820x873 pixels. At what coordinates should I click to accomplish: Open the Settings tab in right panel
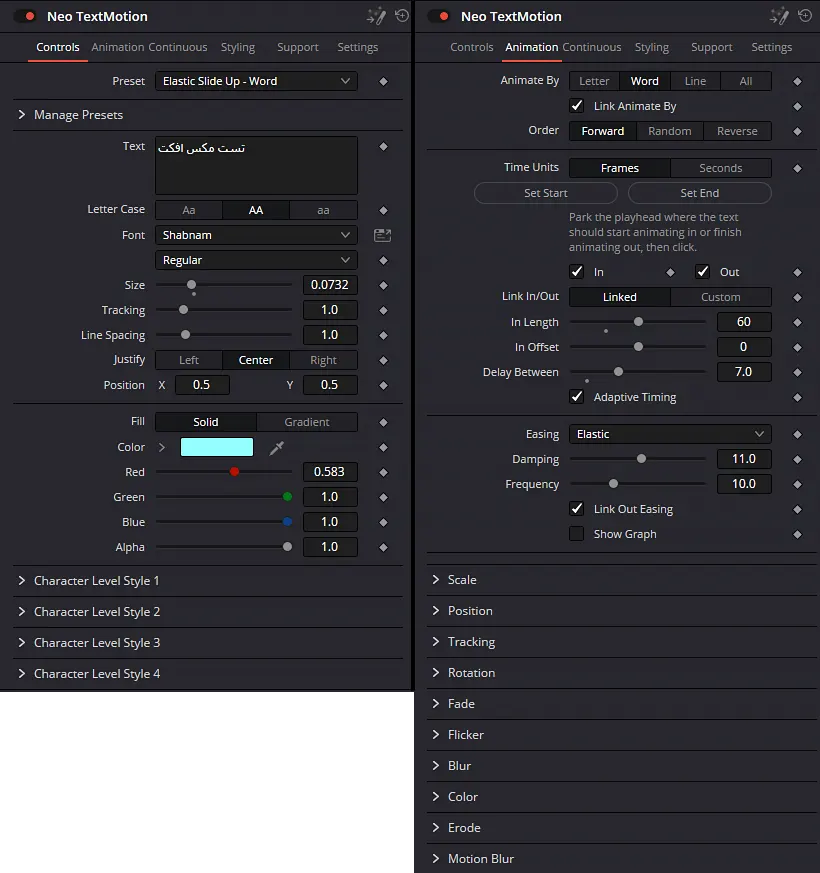click(x=772, y=47)
